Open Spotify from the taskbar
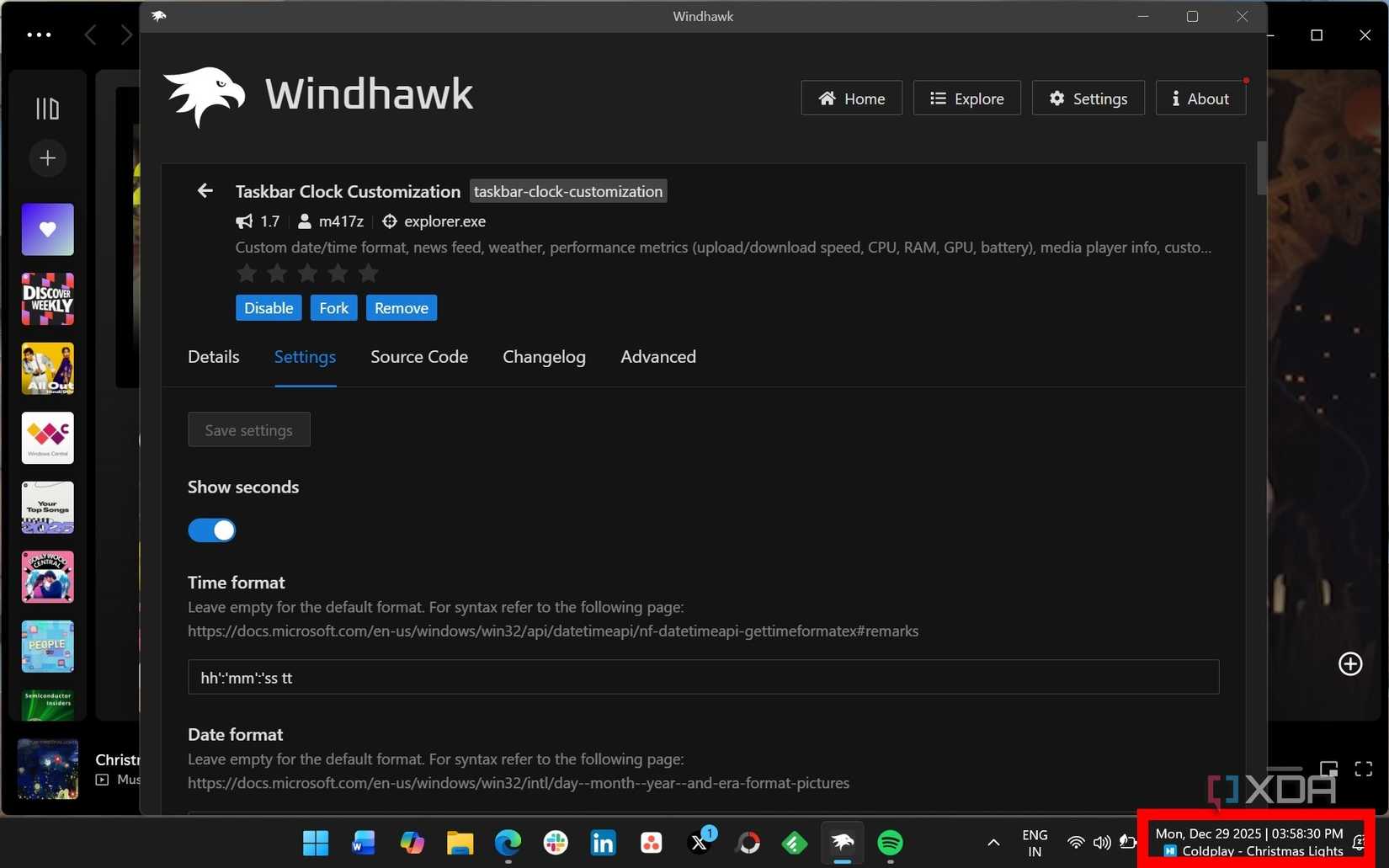Image resolution: width=1389 pixels, height=868 pixels. (x=890, y=842)
